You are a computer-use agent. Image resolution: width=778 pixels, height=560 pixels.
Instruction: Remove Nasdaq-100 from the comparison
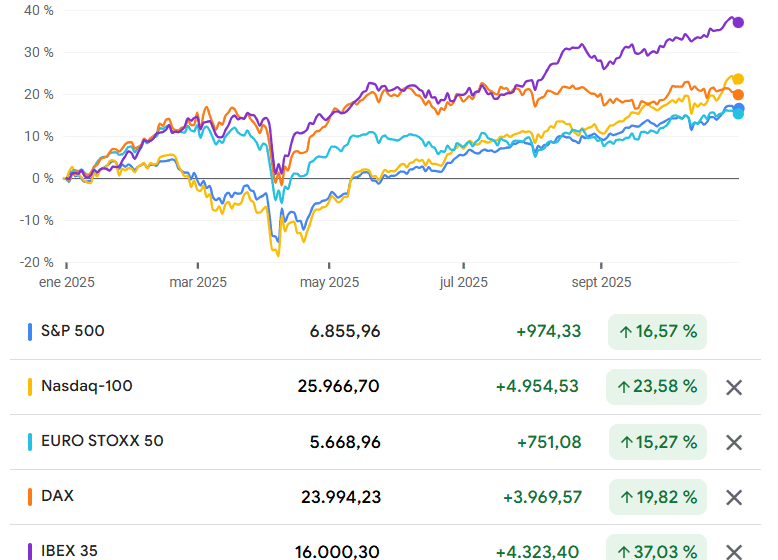point(734,387)
